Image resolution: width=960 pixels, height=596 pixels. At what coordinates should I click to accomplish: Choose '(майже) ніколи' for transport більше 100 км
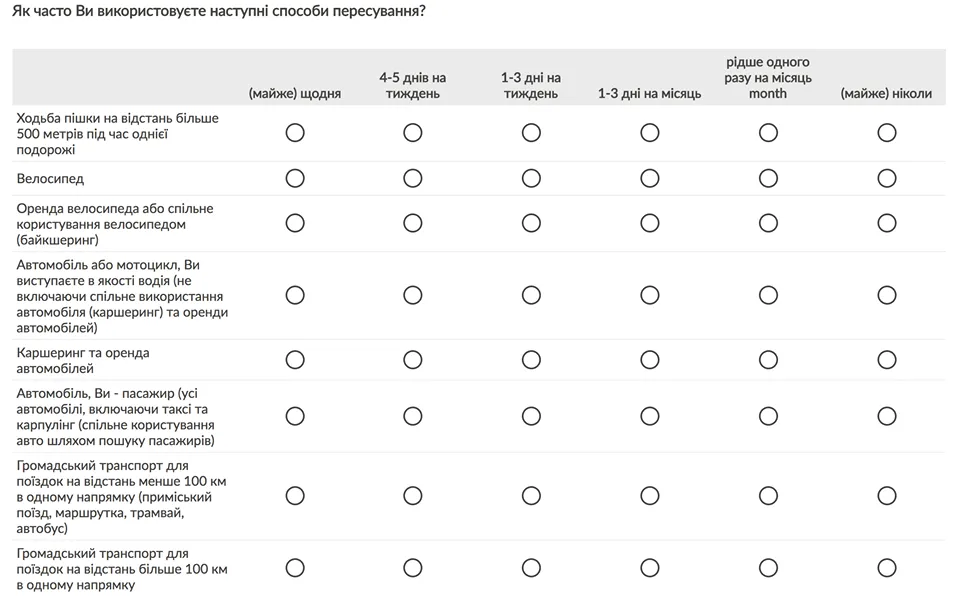pos(886,568)
